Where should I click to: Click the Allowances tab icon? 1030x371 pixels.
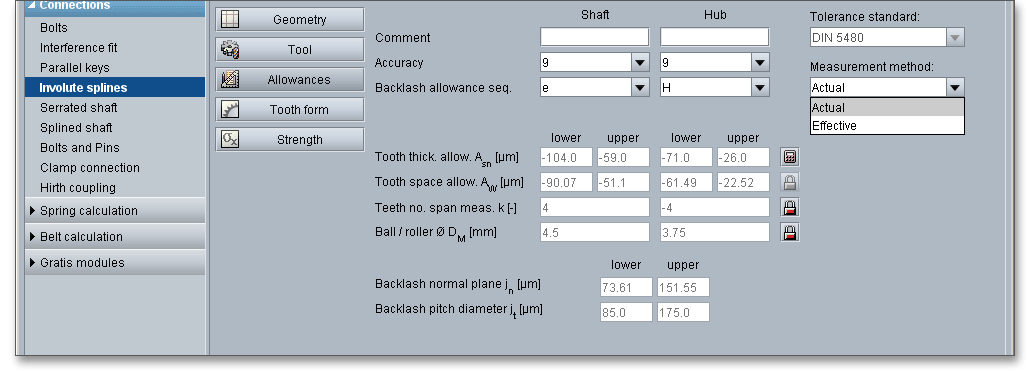230,79
